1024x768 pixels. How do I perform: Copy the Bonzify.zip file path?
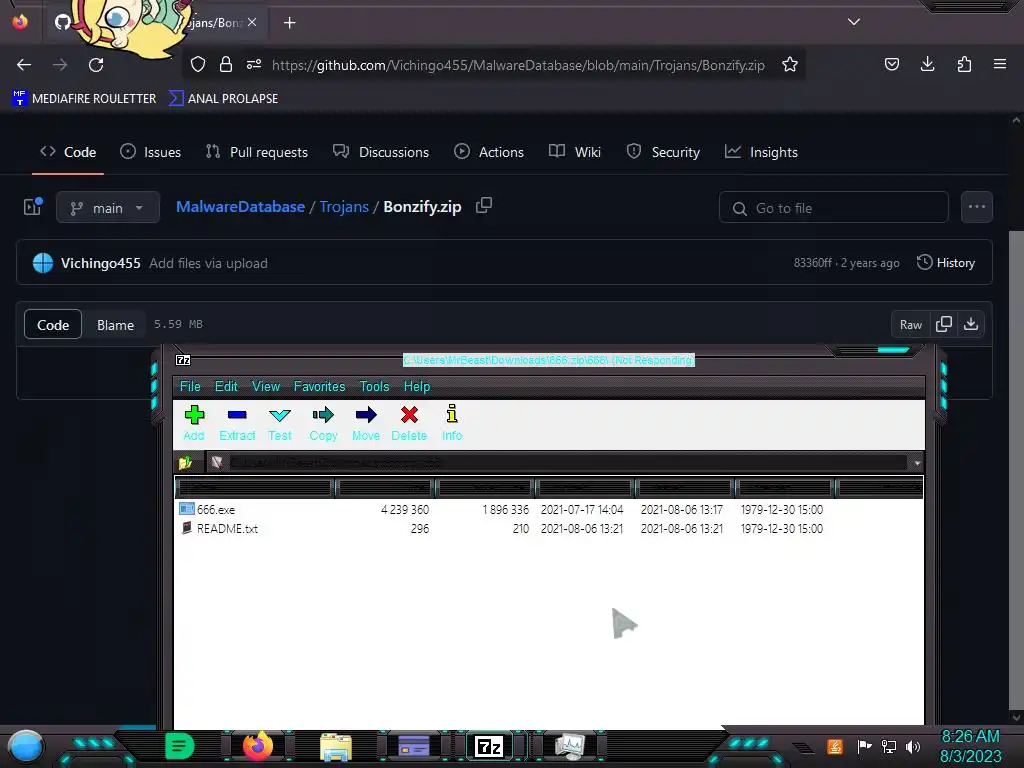click(484, 206)
